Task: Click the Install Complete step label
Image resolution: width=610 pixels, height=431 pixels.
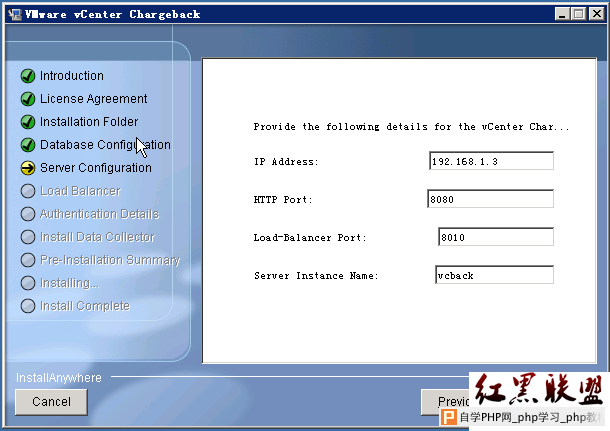Action: tap(85, 306)
